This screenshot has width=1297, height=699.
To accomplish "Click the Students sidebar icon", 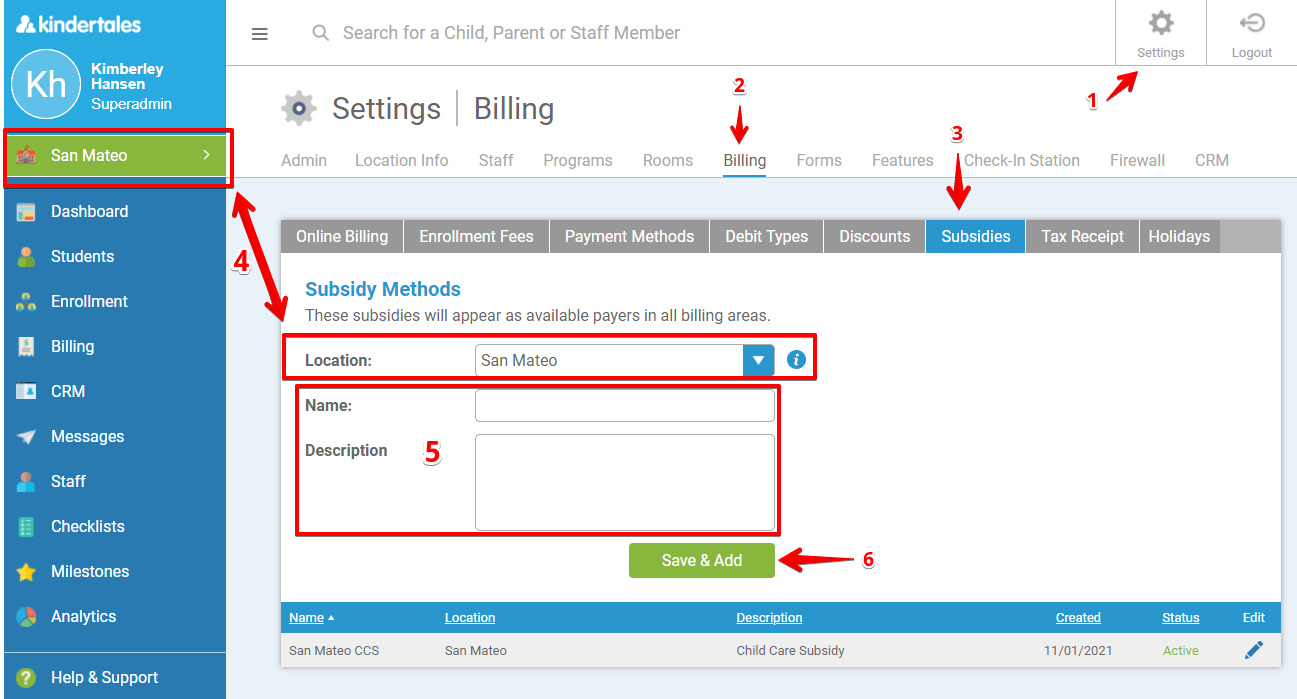I will (x=26, y=257).
